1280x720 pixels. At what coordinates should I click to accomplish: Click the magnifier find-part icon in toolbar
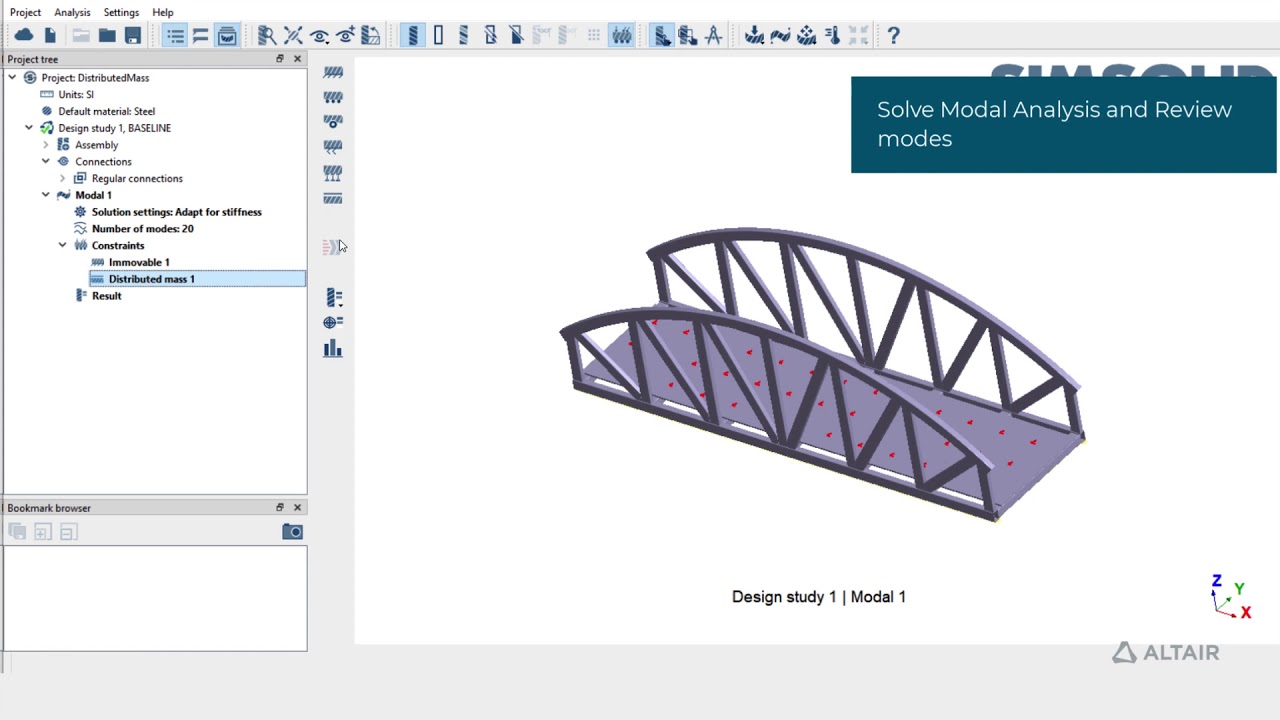[267, 36]
